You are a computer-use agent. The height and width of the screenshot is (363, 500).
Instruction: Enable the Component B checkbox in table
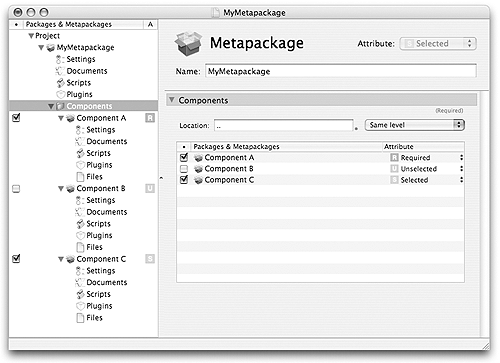[184, 169]
